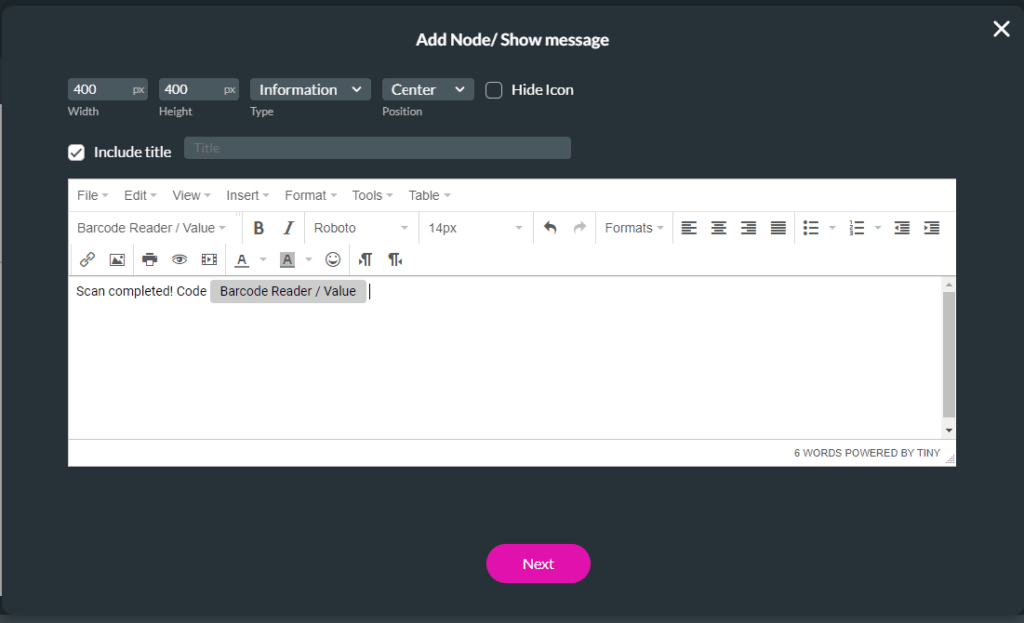Click the text color A swatch
This screenshot has height=623, width=1024.
pyautogui.click(x=242, y=260)
